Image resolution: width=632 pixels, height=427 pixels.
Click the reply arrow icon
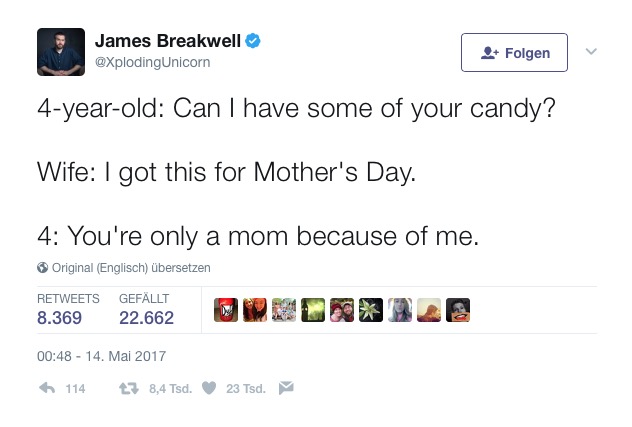(45, 389)
